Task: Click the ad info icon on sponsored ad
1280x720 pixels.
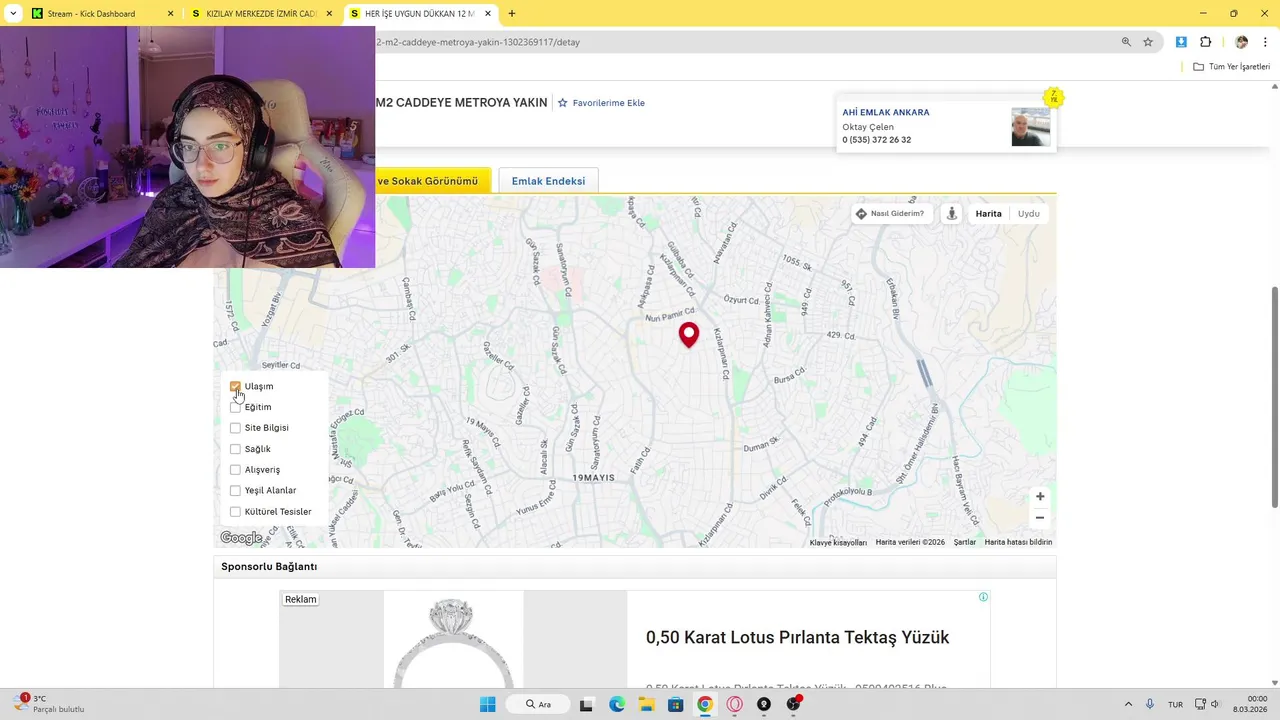Action: pos(983,597)
